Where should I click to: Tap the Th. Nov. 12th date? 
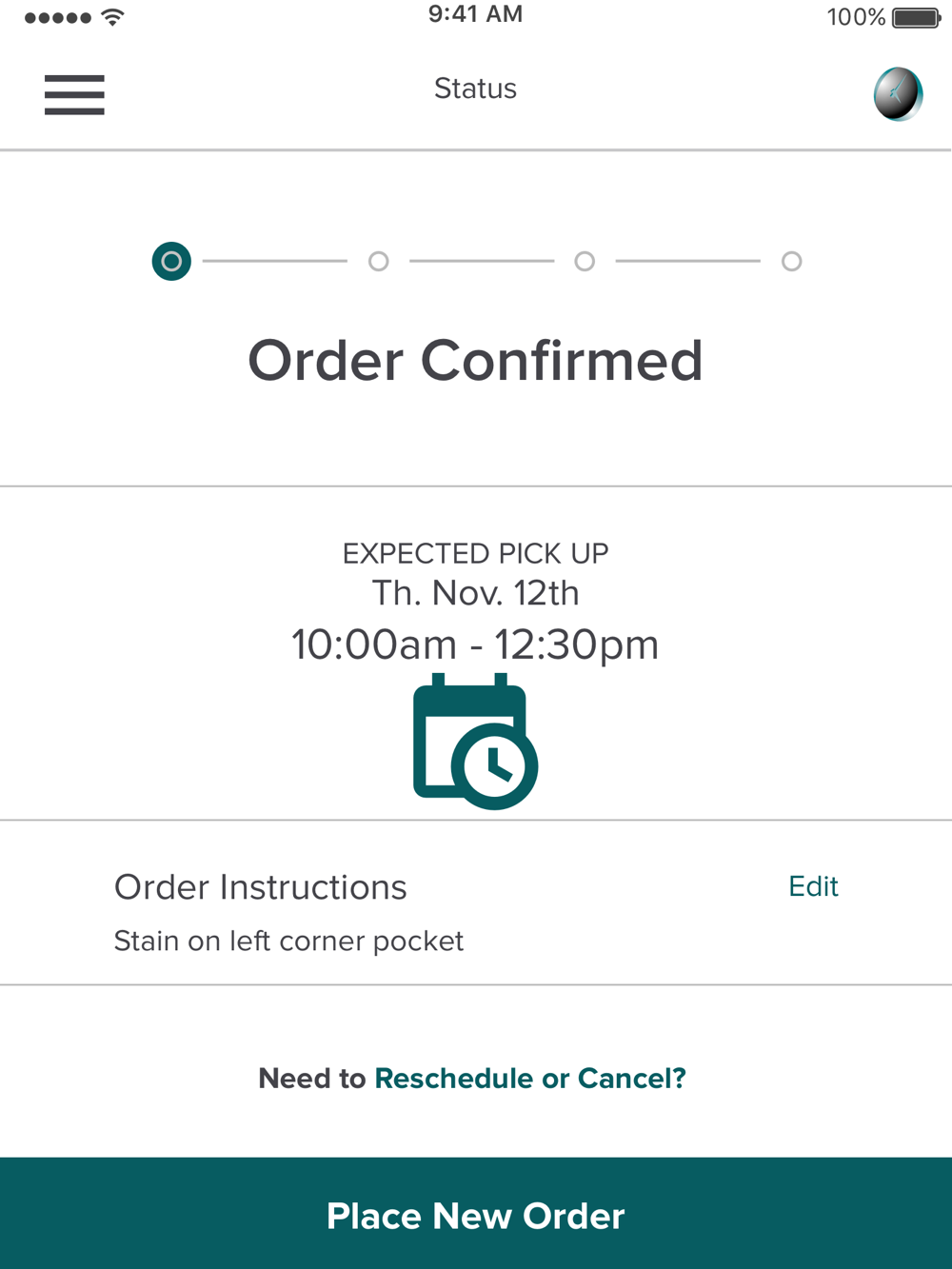475,593
